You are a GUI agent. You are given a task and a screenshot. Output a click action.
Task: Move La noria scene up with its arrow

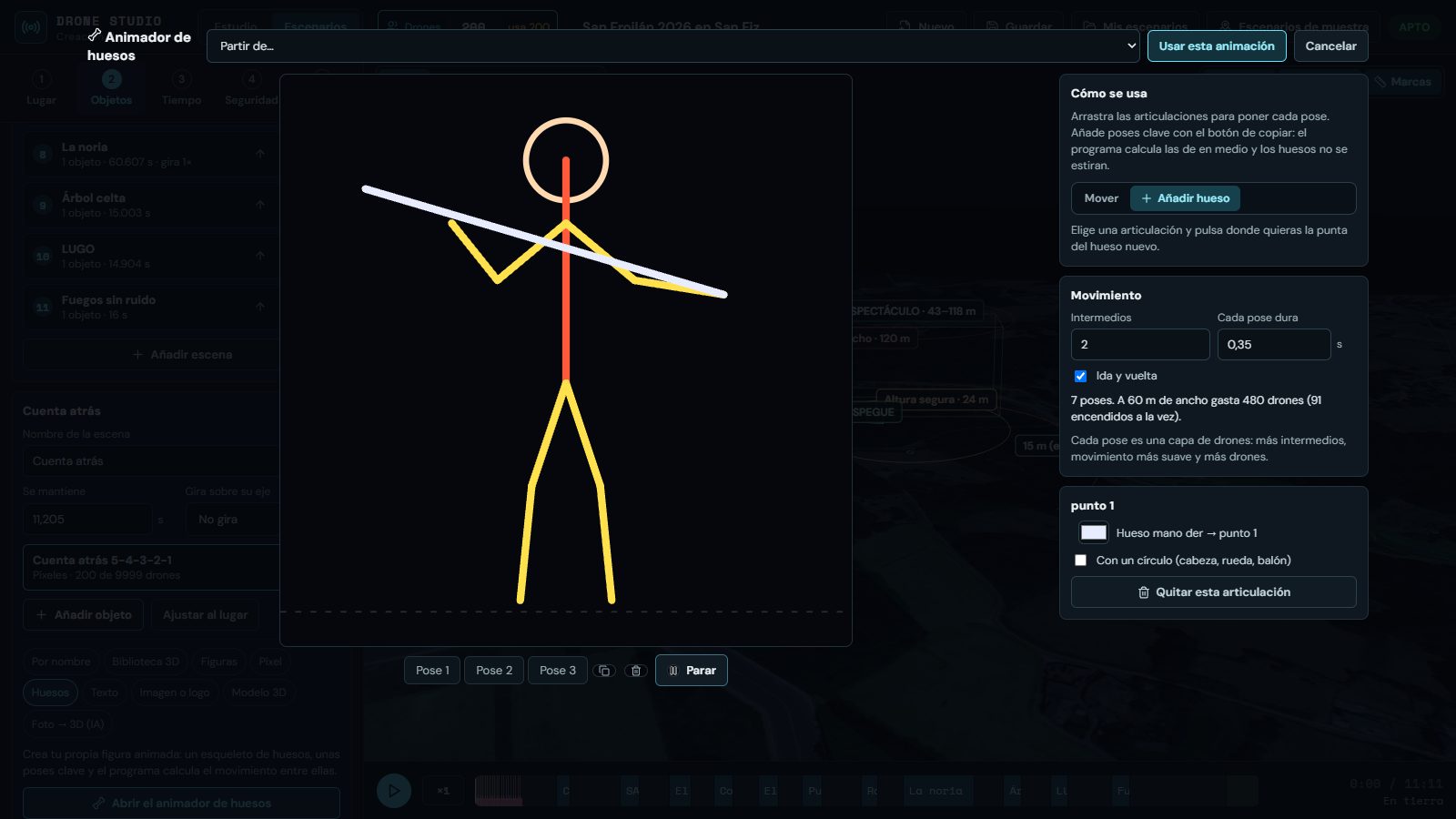tap(260, 154)
